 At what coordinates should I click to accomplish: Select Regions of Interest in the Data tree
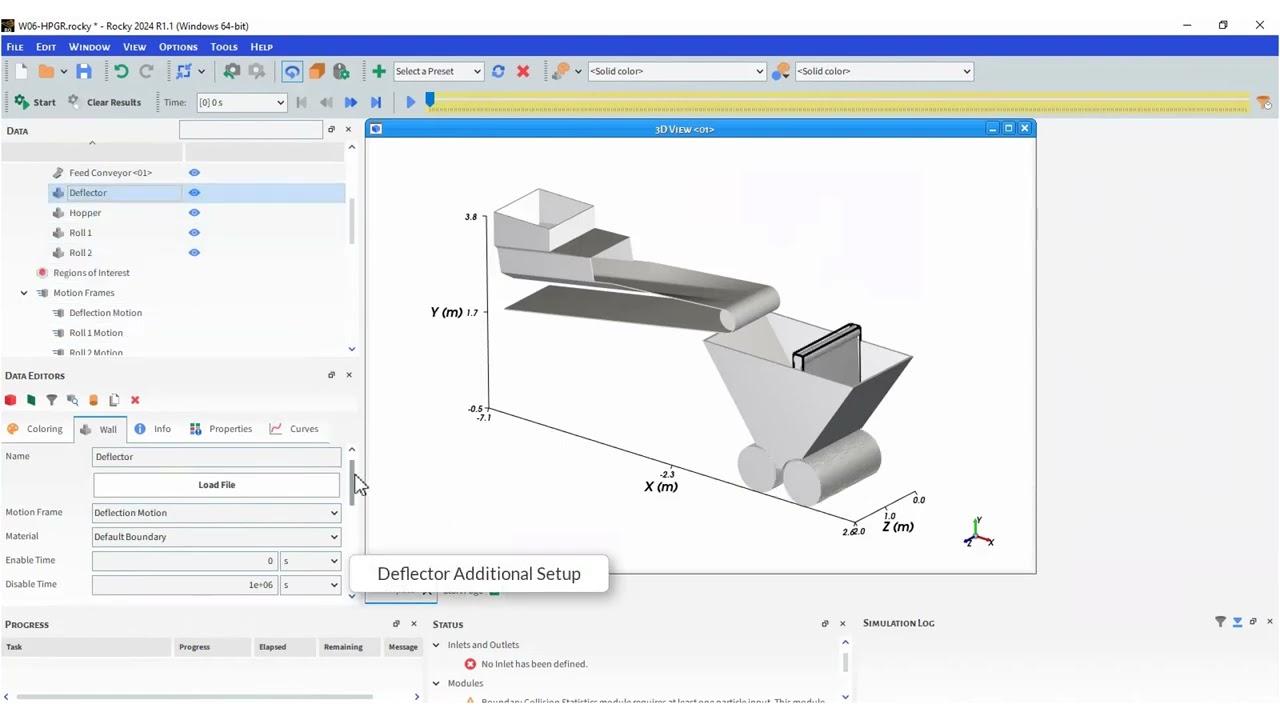point(91,273)
